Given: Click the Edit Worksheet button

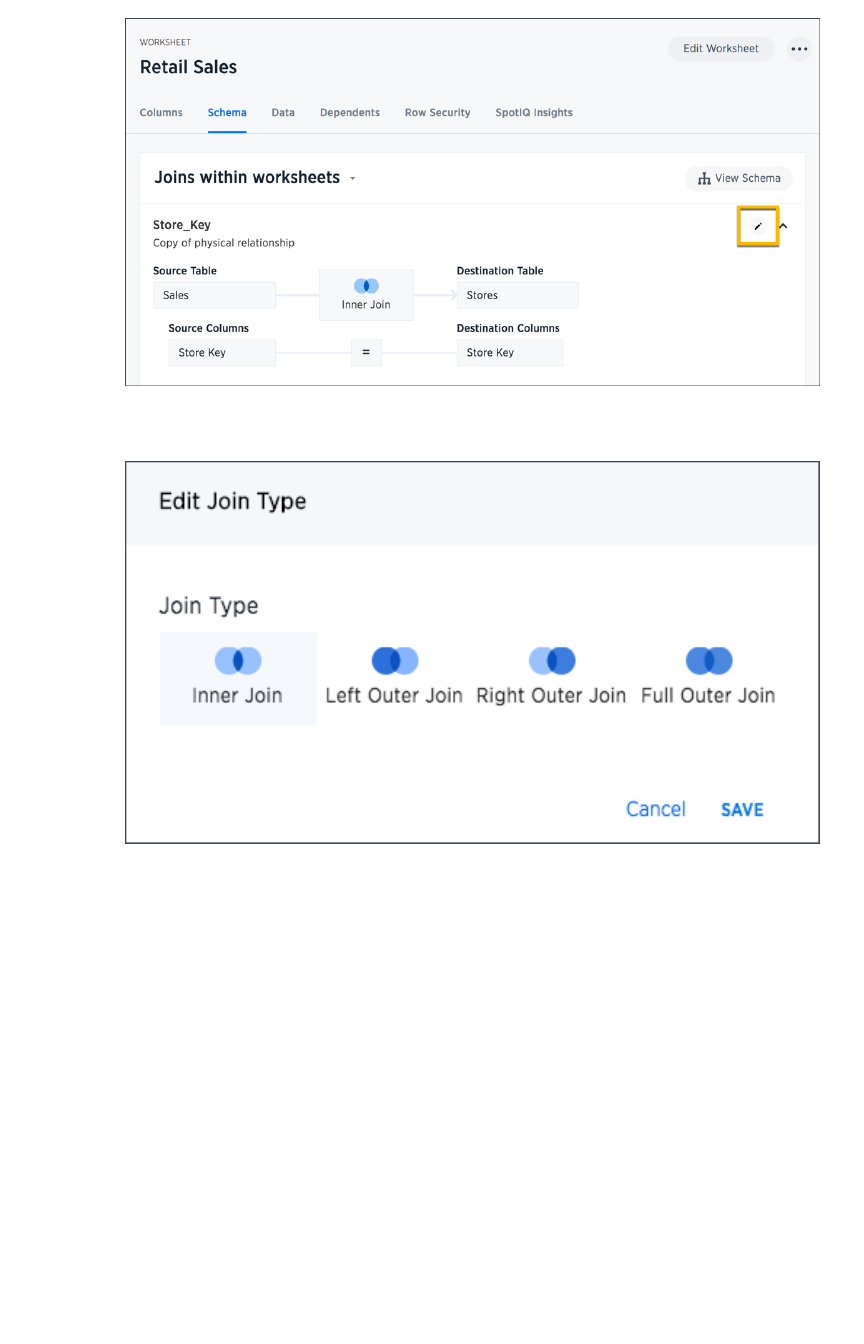Looking at the screenshot, I should point(720,49).
